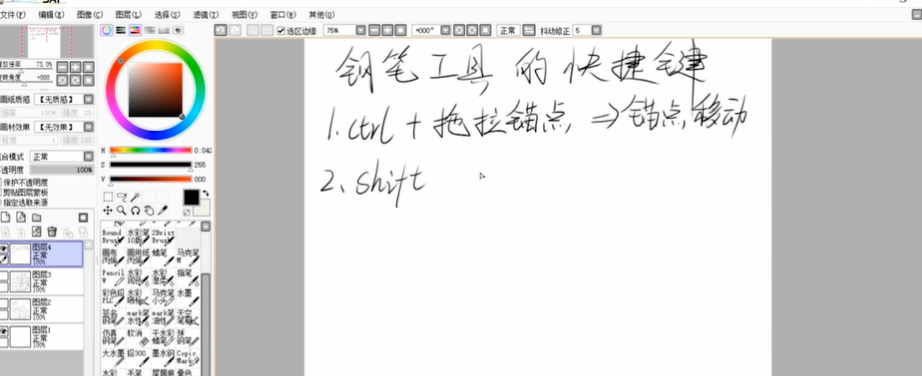922x376 pixels.
Task: Click the swatches panel icon
Action: (163, 31)
